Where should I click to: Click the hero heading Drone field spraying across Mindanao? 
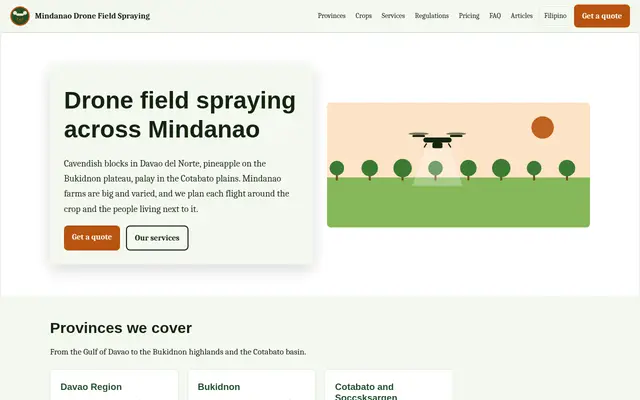(x=180, y=115)
